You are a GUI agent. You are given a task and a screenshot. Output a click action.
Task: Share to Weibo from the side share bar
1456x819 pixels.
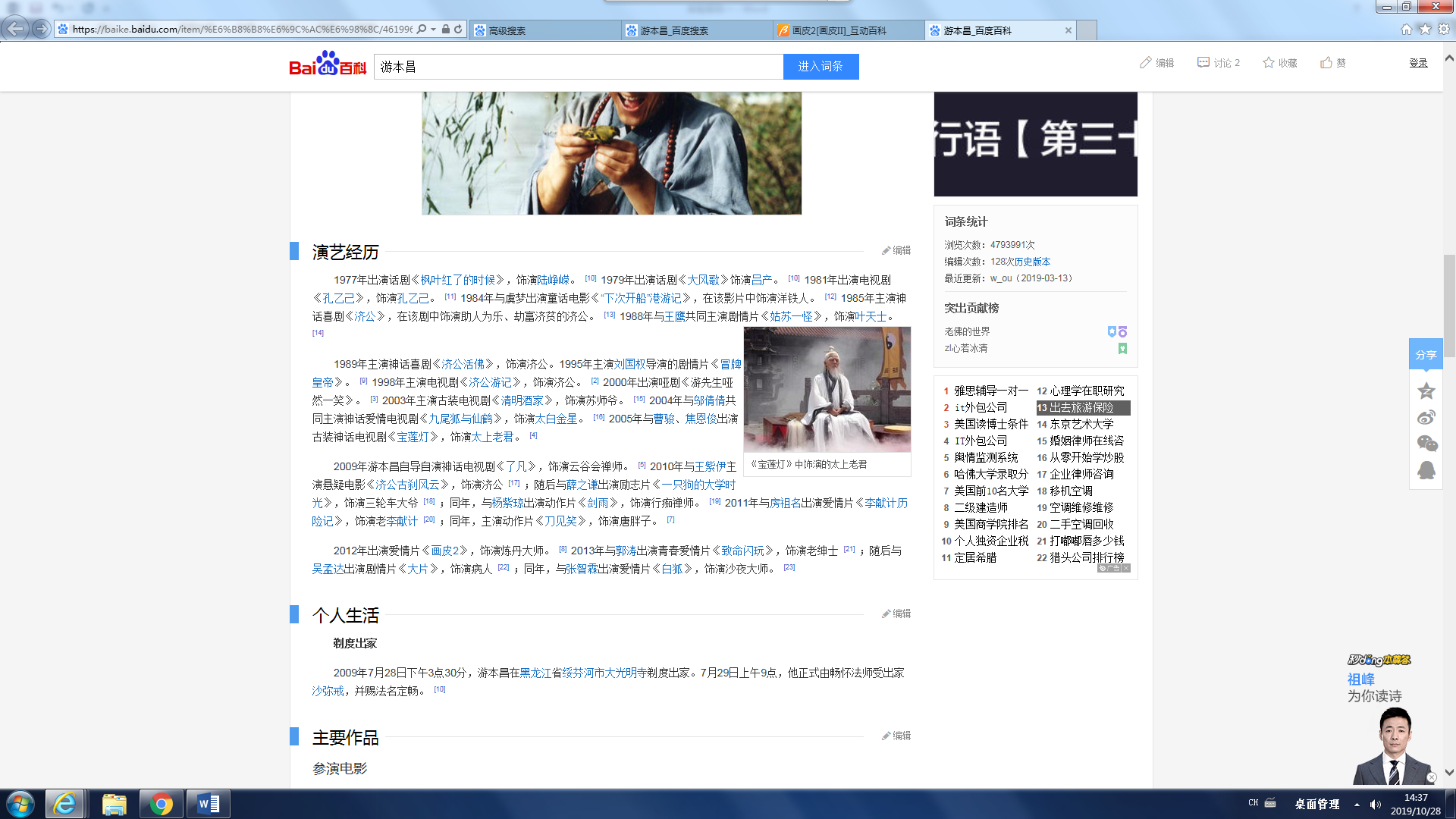pos(1426,417)
